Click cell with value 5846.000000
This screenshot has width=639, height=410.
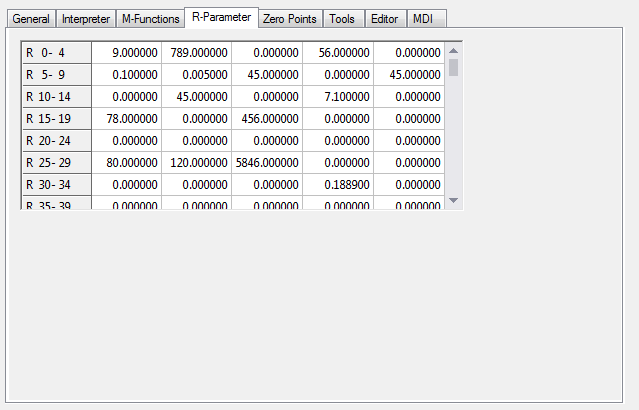267,163
